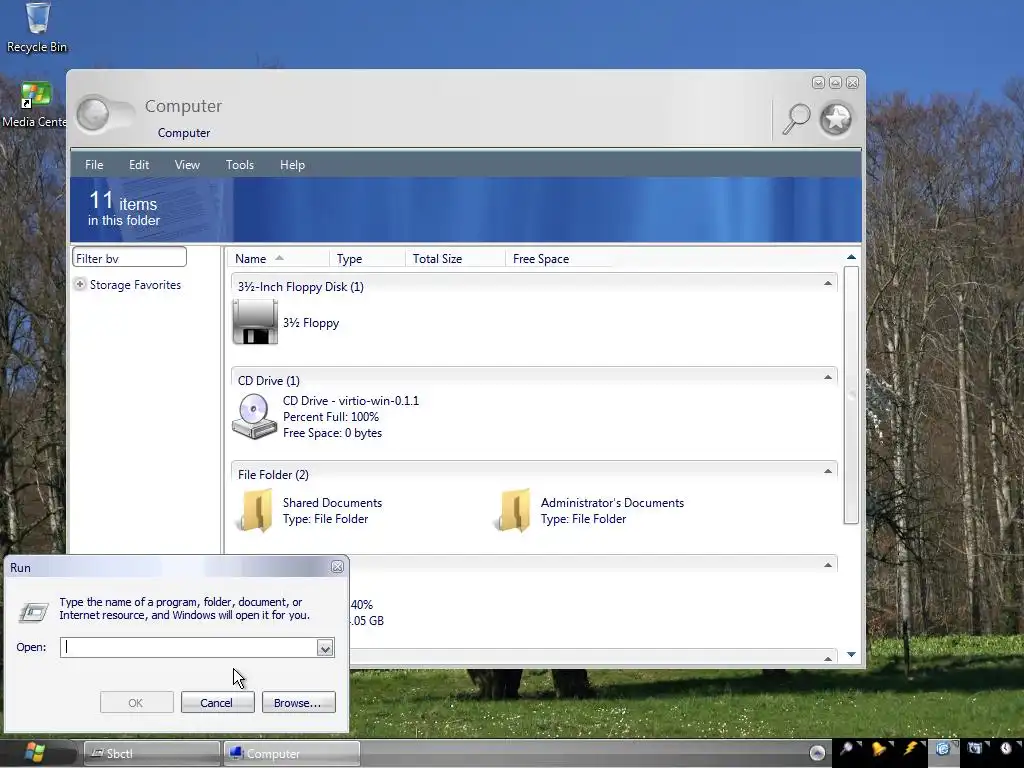Image resolution: width=1024 pixels, height=768 pixels.
Task: Collapse the 3½-Inch Floppy Disk group
Action: [827, 283]
